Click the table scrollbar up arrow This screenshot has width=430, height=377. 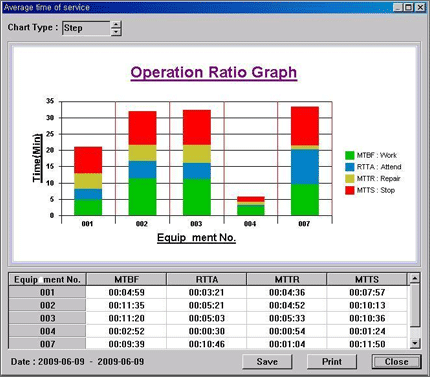pos(415,278)
